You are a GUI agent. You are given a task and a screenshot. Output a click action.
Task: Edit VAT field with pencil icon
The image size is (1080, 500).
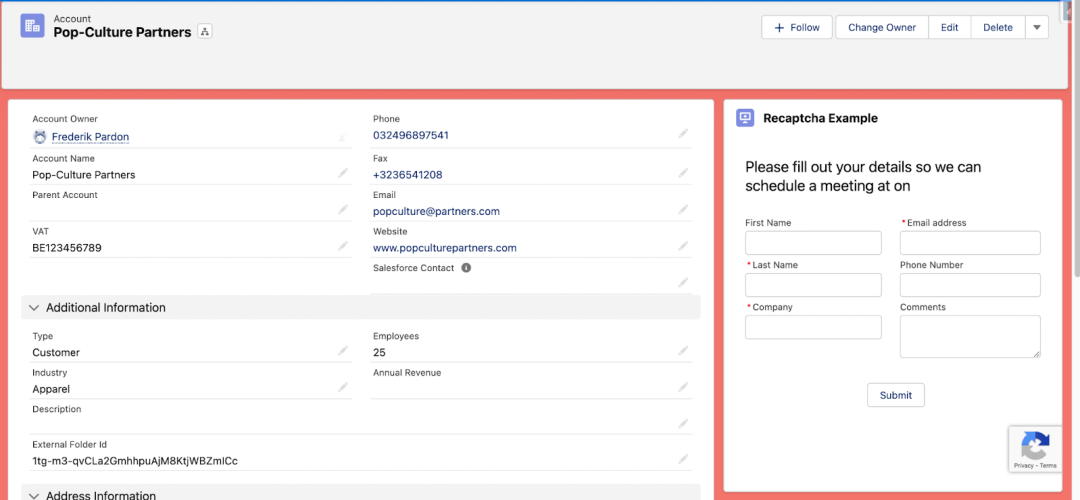point(342,246)
